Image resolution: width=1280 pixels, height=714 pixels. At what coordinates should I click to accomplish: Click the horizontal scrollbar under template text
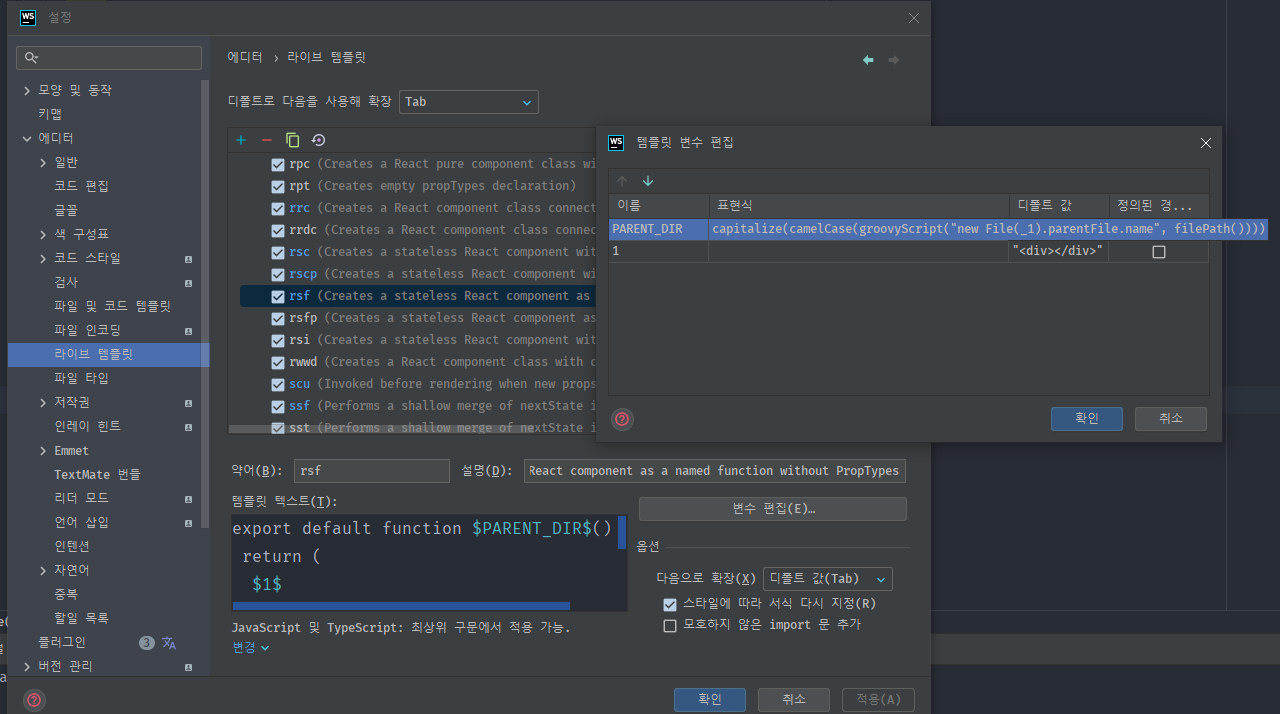[401, 605]
